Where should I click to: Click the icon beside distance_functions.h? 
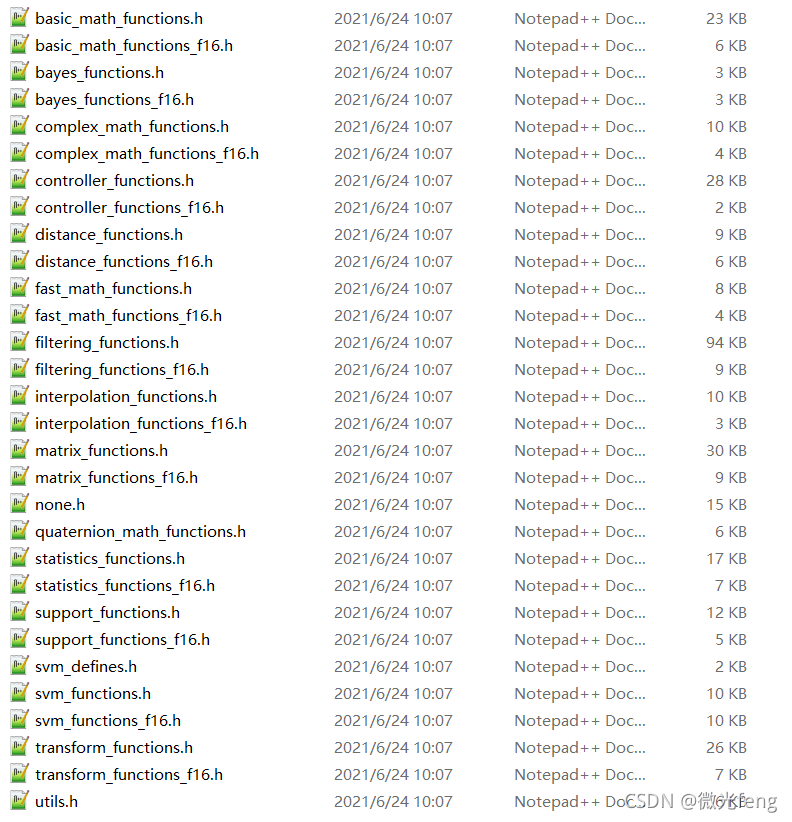coord(19,234)
